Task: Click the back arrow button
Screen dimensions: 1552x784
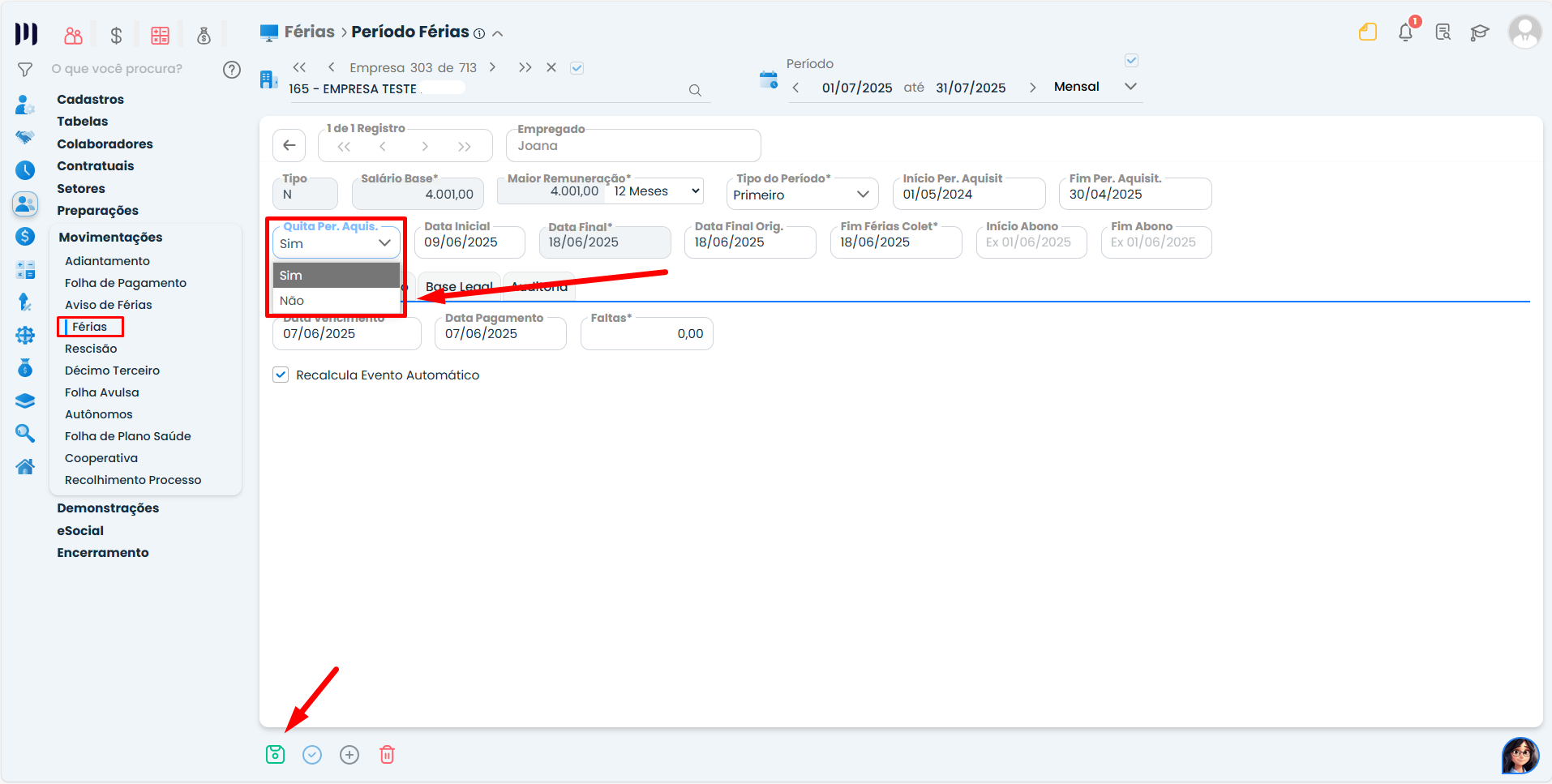Action: pyautogui.click(x=289, y=146)
